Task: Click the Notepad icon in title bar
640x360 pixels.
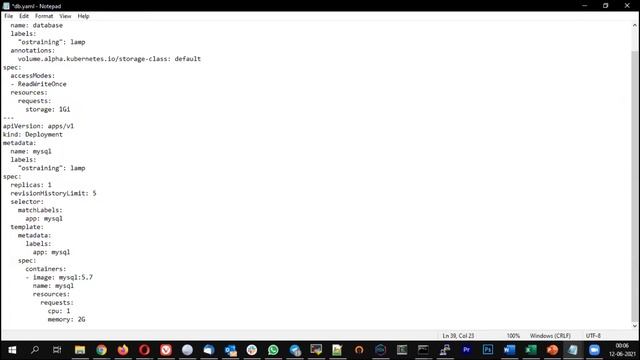Action: click(x=6, y=6)
